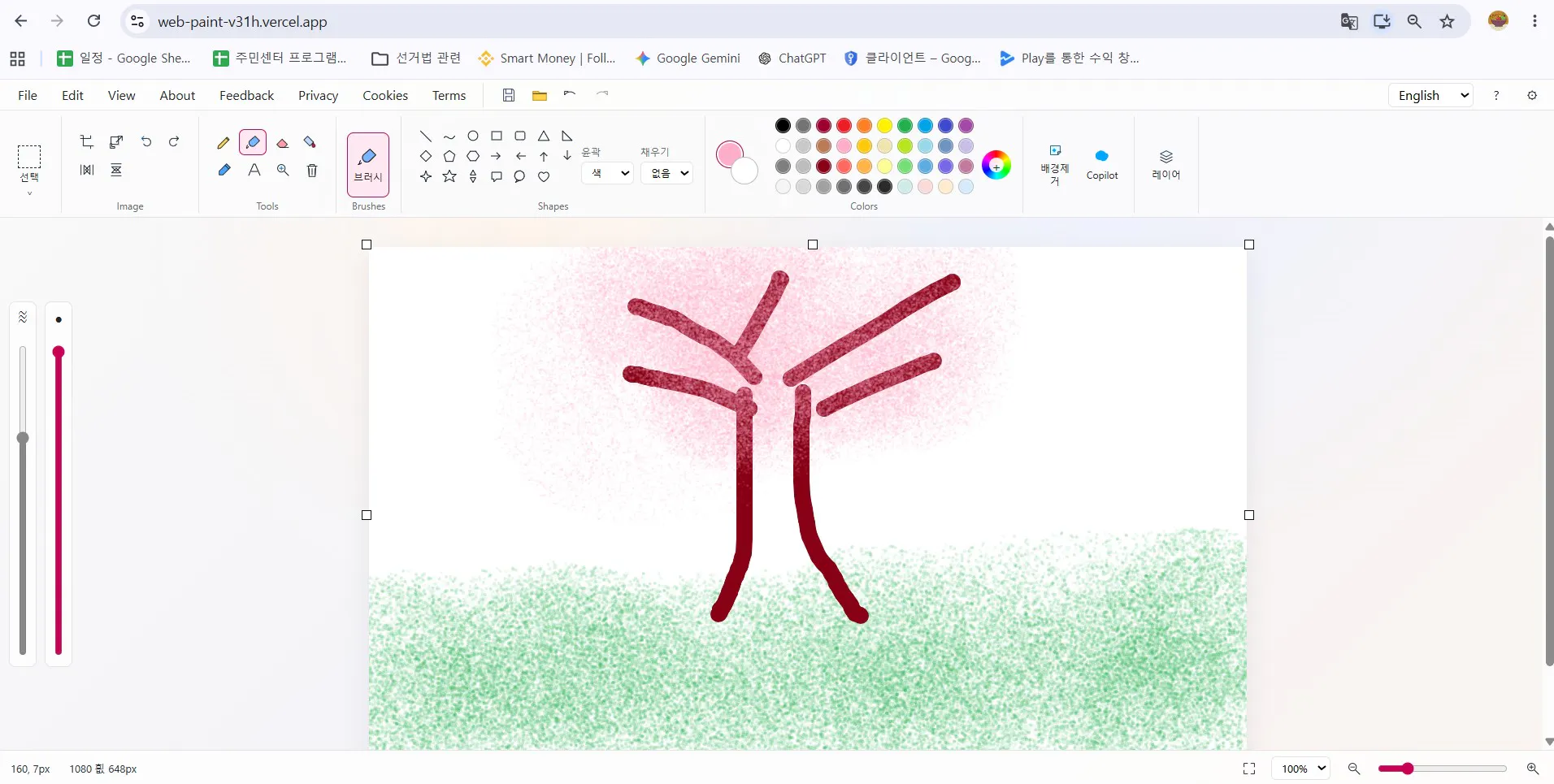The height and width of the screenshot is (784, 1554).
Task: Flip image horizontally
Action: click(87, 170)
